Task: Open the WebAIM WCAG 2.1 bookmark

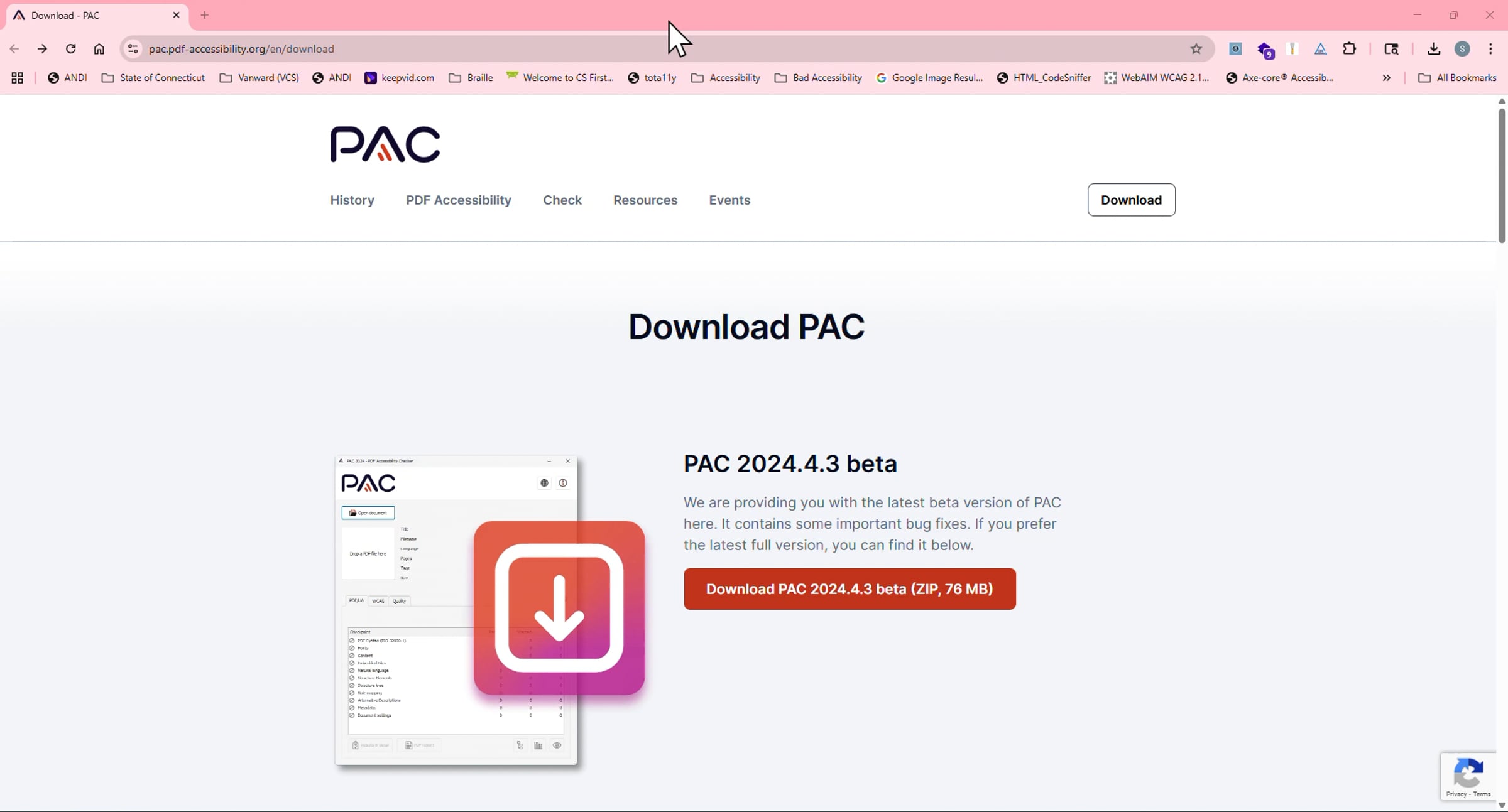Action: 1157,78
